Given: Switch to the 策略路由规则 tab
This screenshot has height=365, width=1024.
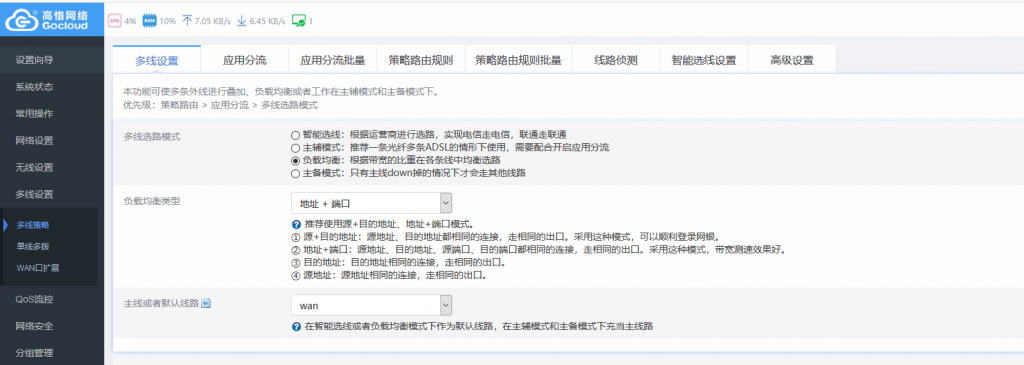Looking at the screenshot, I should pos(420,60).
